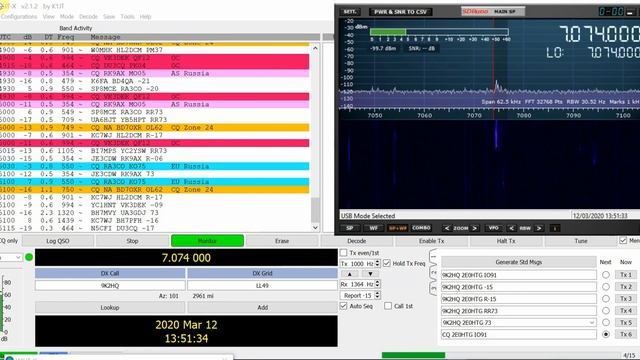This screenshot has height=360, width=640.
Task: Click the zoom increase right arrow
Action: click(x=474, y=228)
